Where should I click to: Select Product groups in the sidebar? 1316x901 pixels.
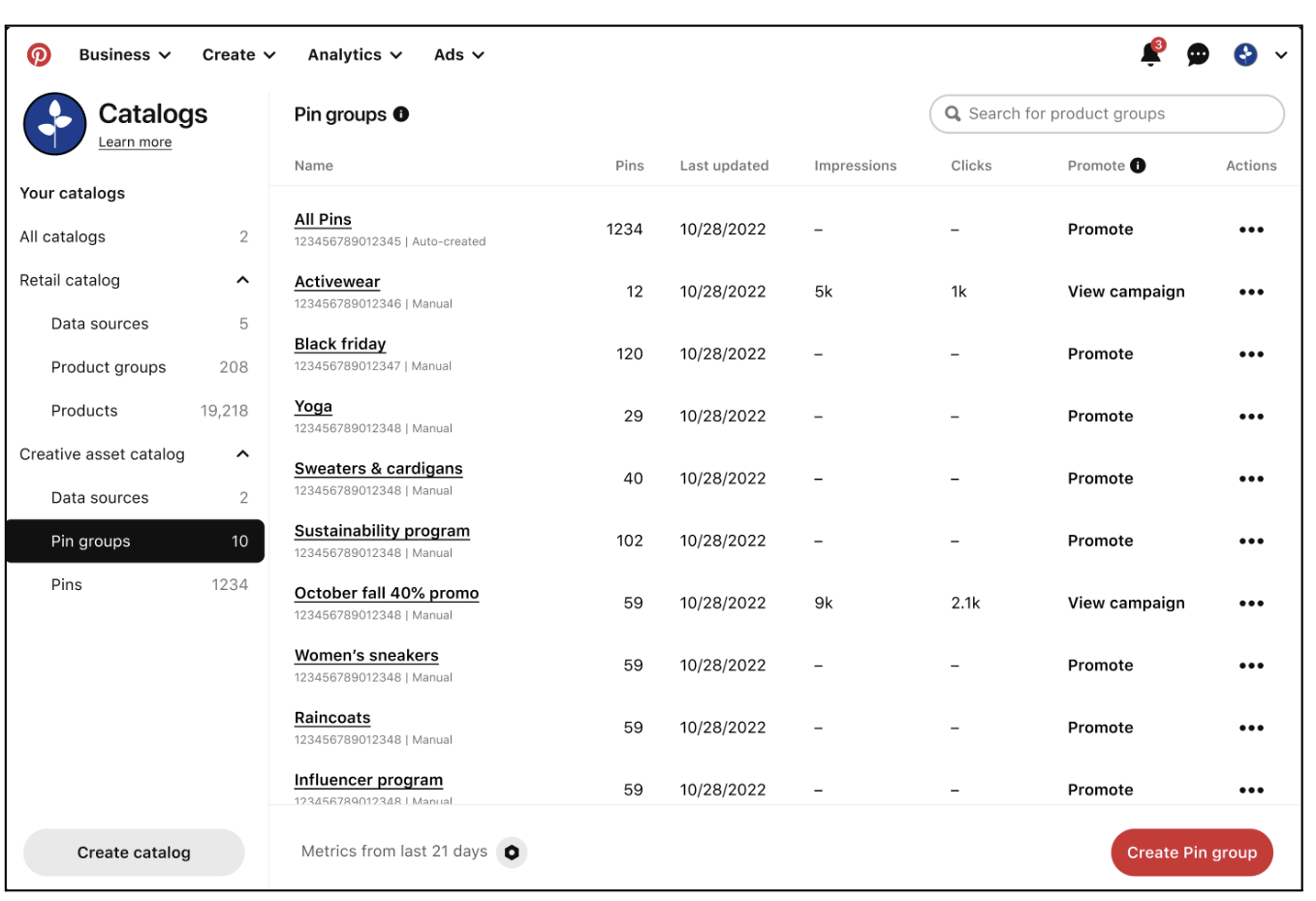(134, 367)
